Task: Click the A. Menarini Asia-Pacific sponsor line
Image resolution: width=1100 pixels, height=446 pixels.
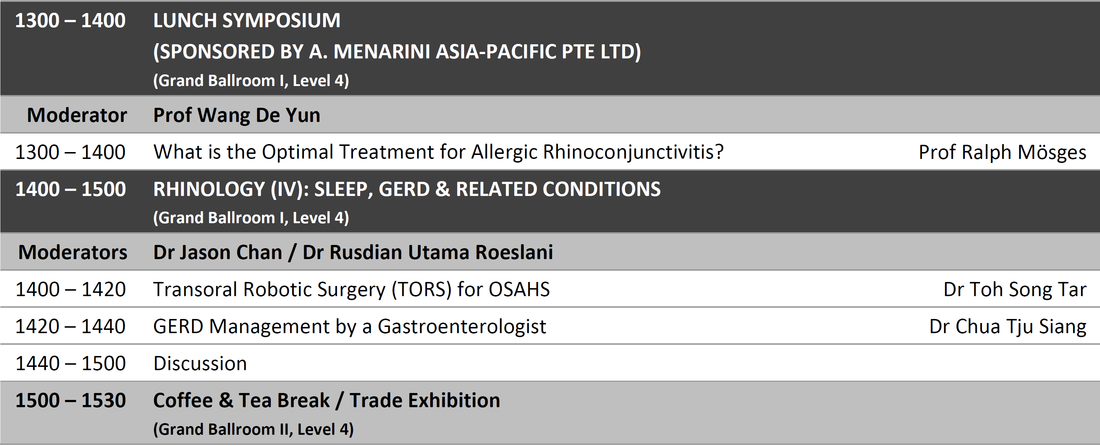Action: [397, 51]
